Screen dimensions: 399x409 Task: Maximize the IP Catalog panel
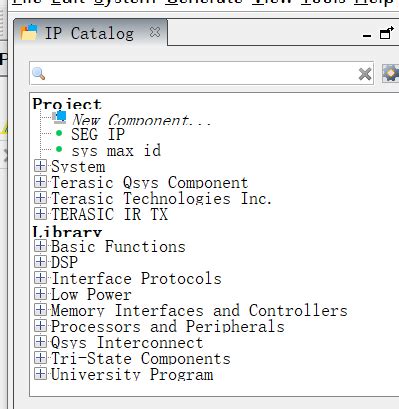point(386,33)
